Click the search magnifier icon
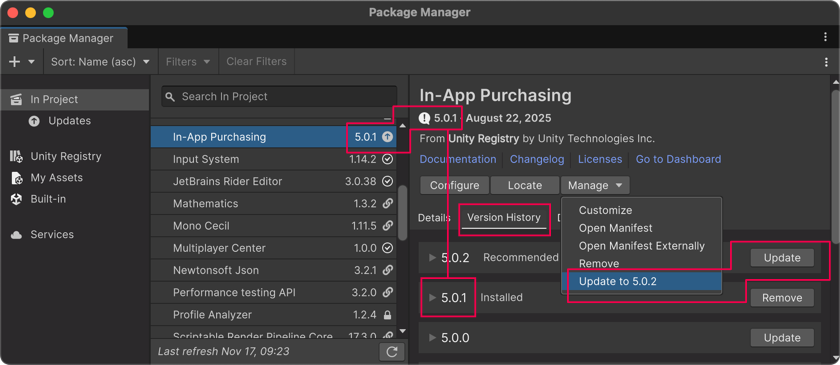Viewport: 840px width, 365px height. pyautogui.click(x=170, y=97)
